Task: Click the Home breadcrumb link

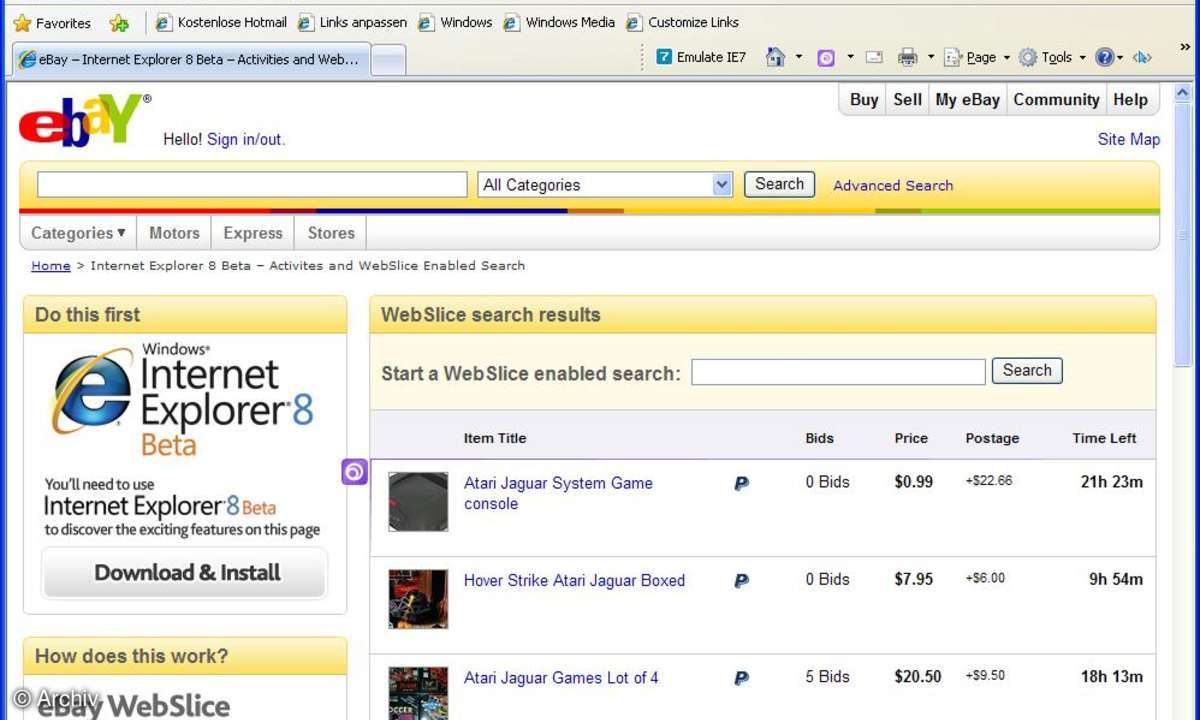Action: (51, 266)
